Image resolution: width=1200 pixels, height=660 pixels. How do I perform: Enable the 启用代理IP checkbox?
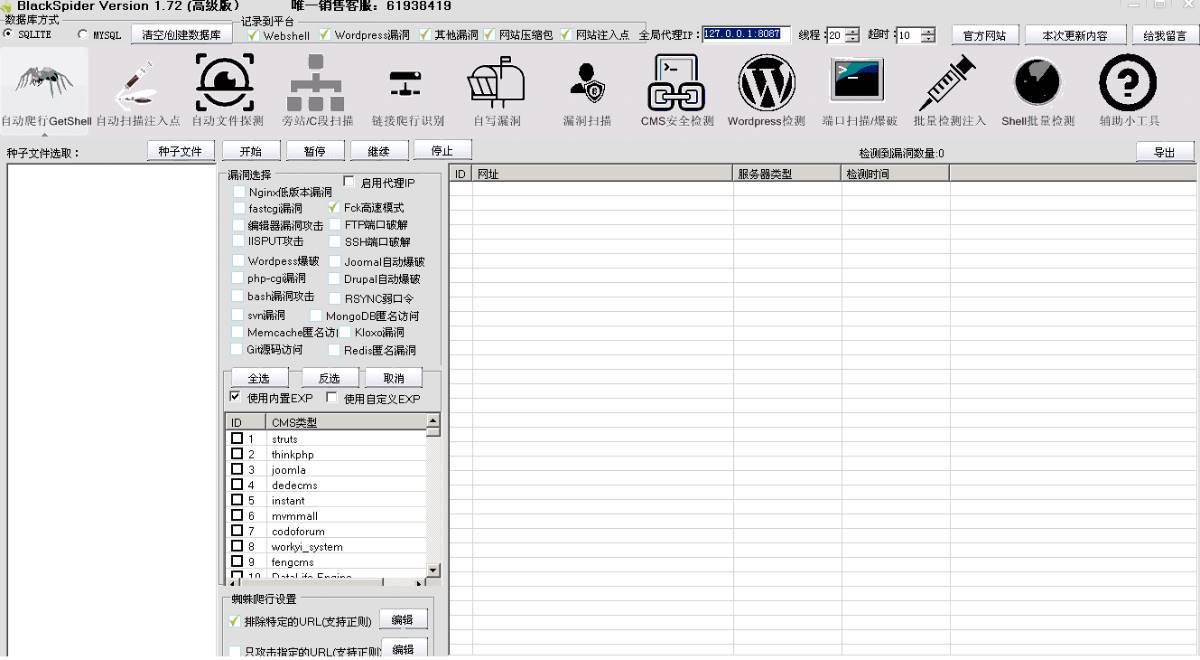pos(349,182)
